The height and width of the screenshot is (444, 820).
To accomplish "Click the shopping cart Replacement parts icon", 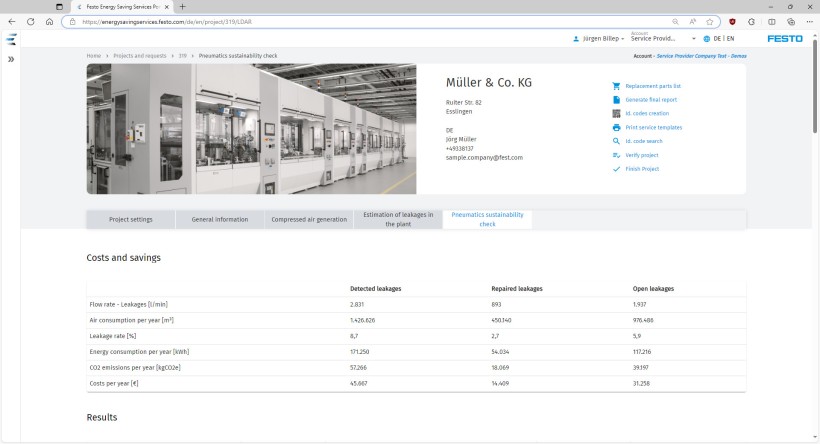I will [616, 86].
